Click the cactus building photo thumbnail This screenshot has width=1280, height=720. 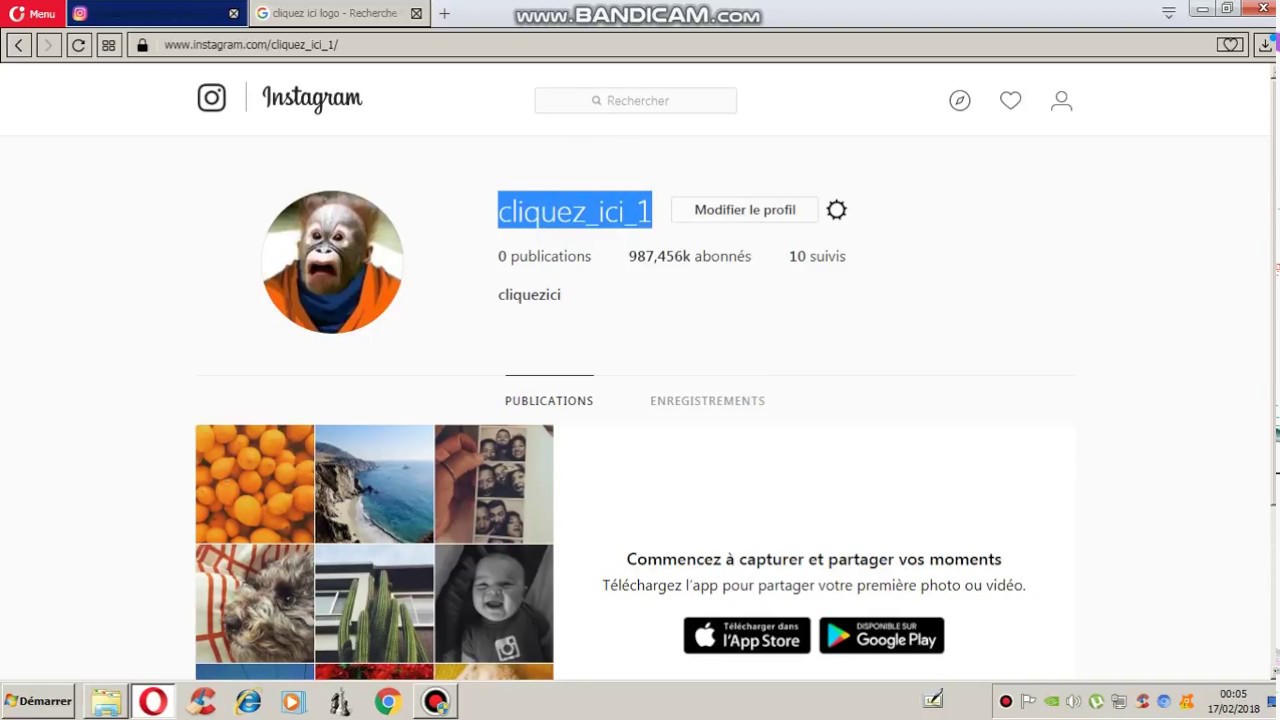(x=374, y=603)
